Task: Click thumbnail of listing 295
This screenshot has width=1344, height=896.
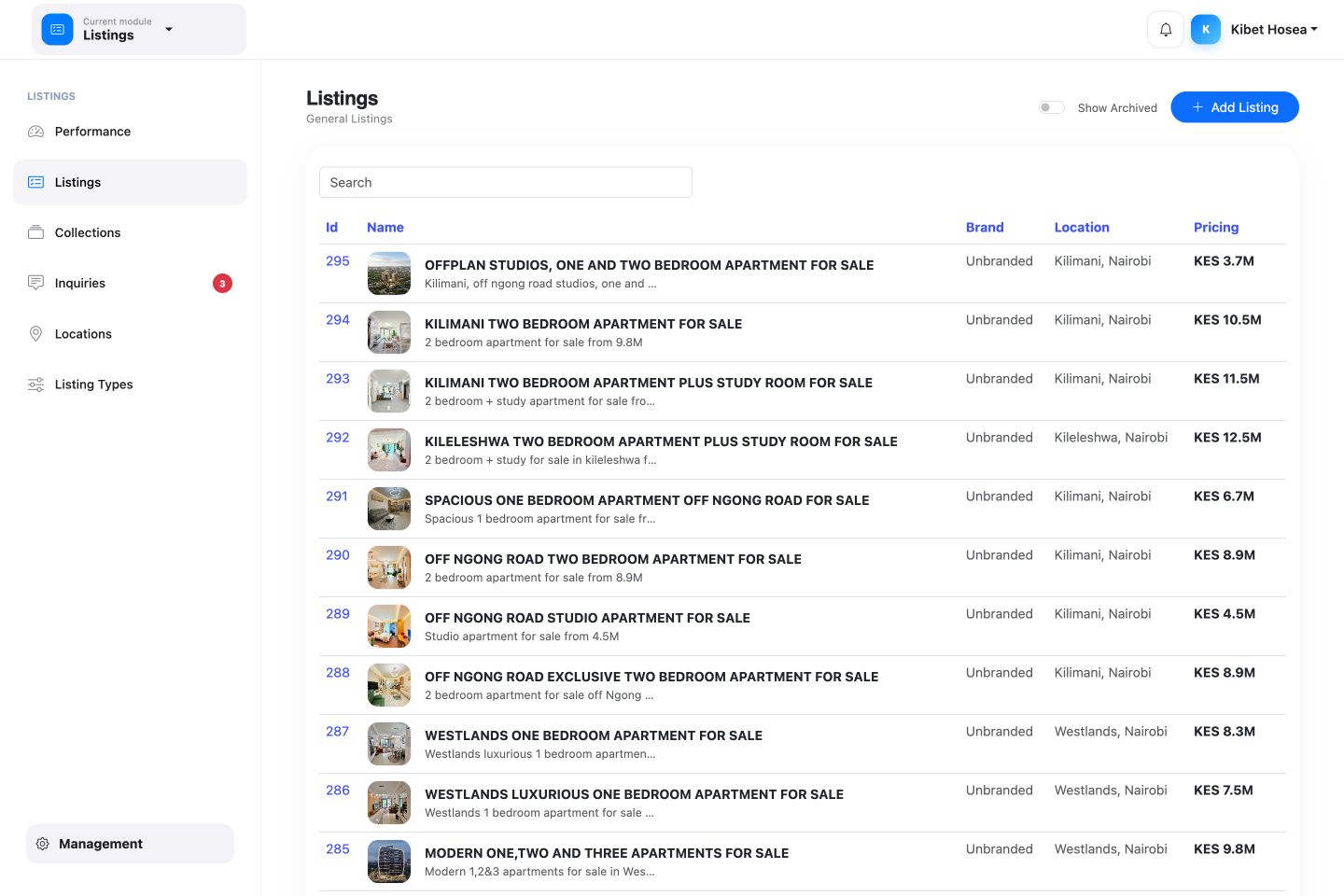Action: [389, 273]
